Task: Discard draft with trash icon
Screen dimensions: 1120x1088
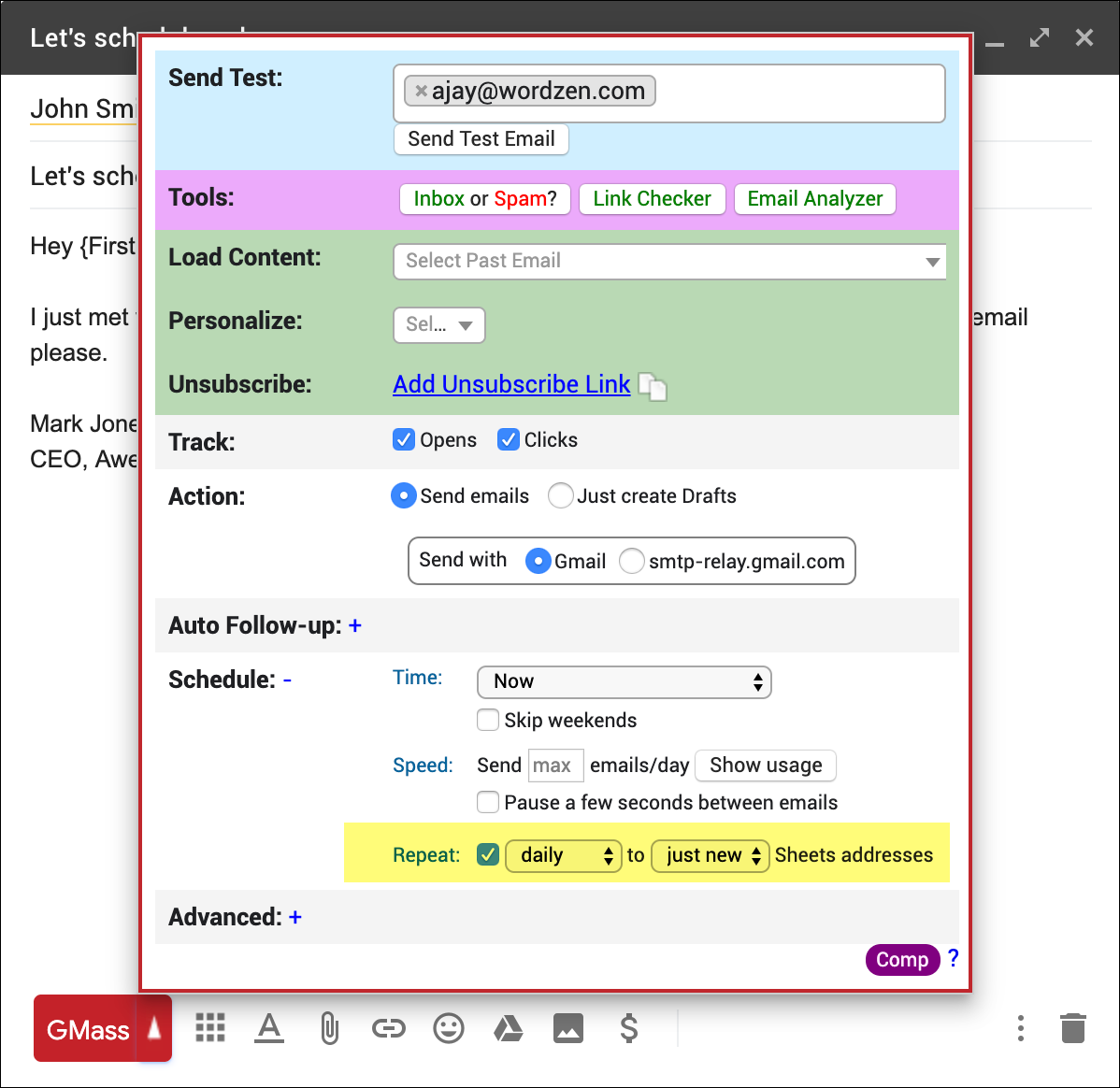Action: click(1073, 1028)
